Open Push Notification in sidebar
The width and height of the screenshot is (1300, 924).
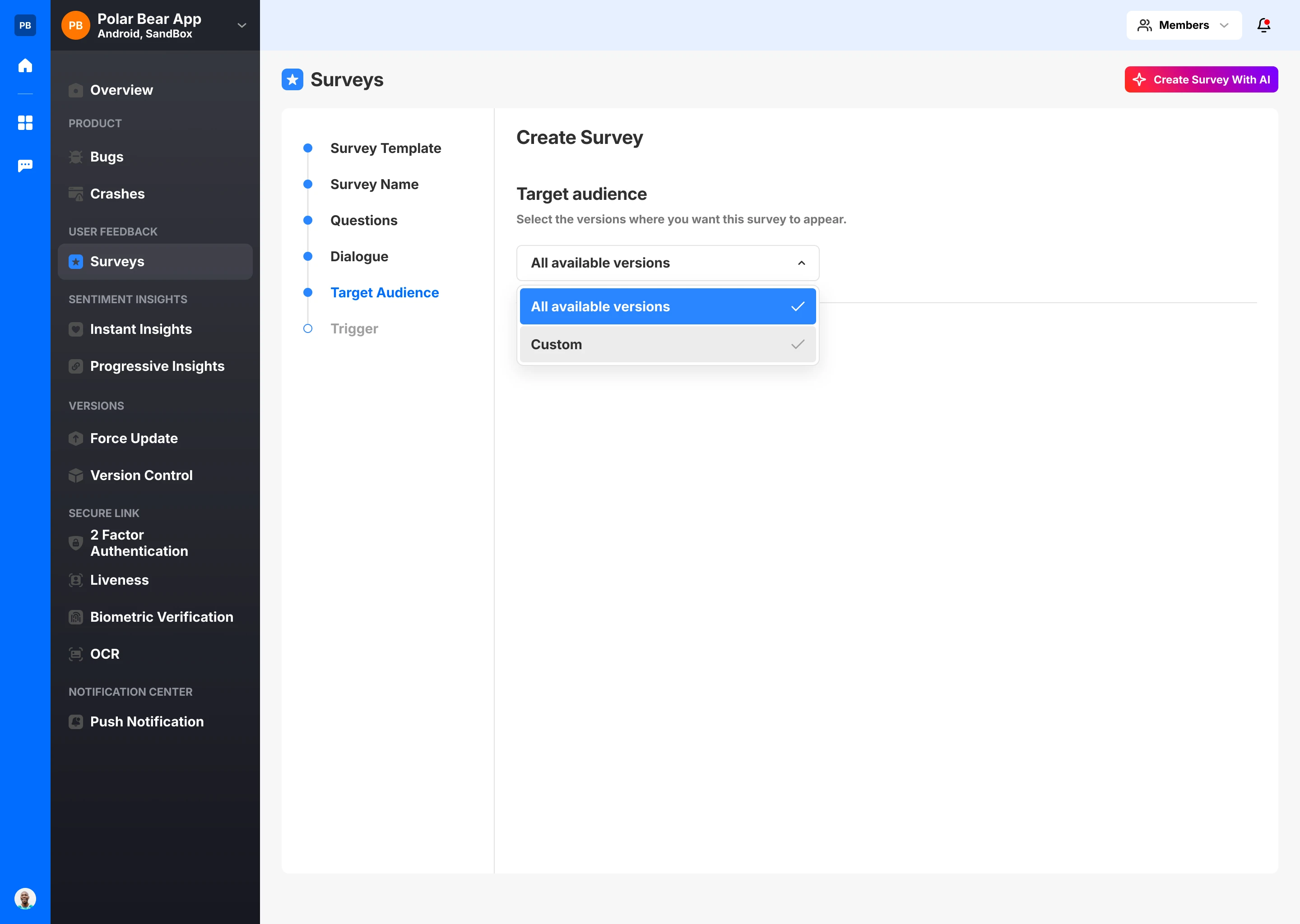(146, 721)
